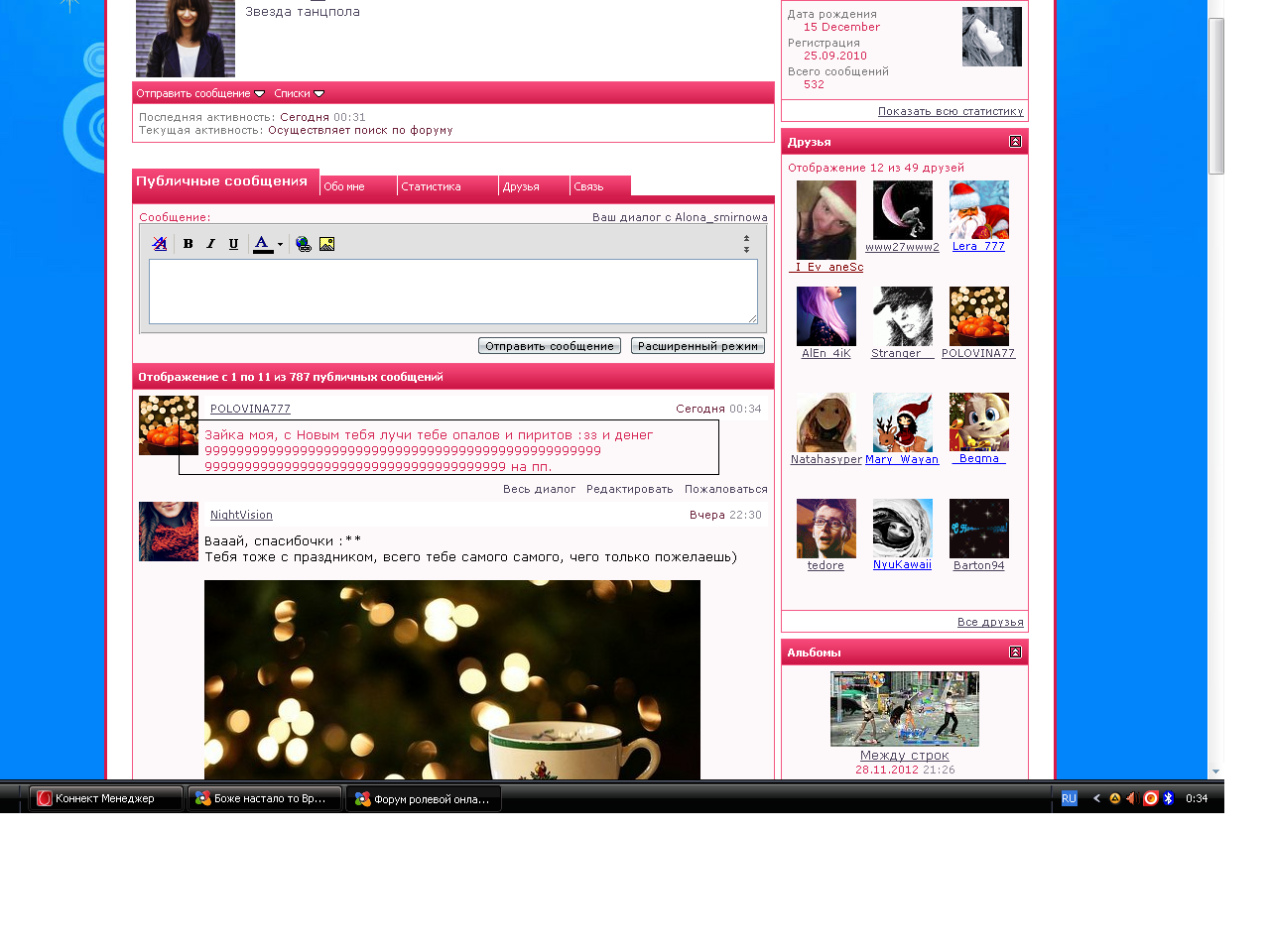The image size is (1270, 952).
Task: Click the insert image icon
Action: coord(326,244)
